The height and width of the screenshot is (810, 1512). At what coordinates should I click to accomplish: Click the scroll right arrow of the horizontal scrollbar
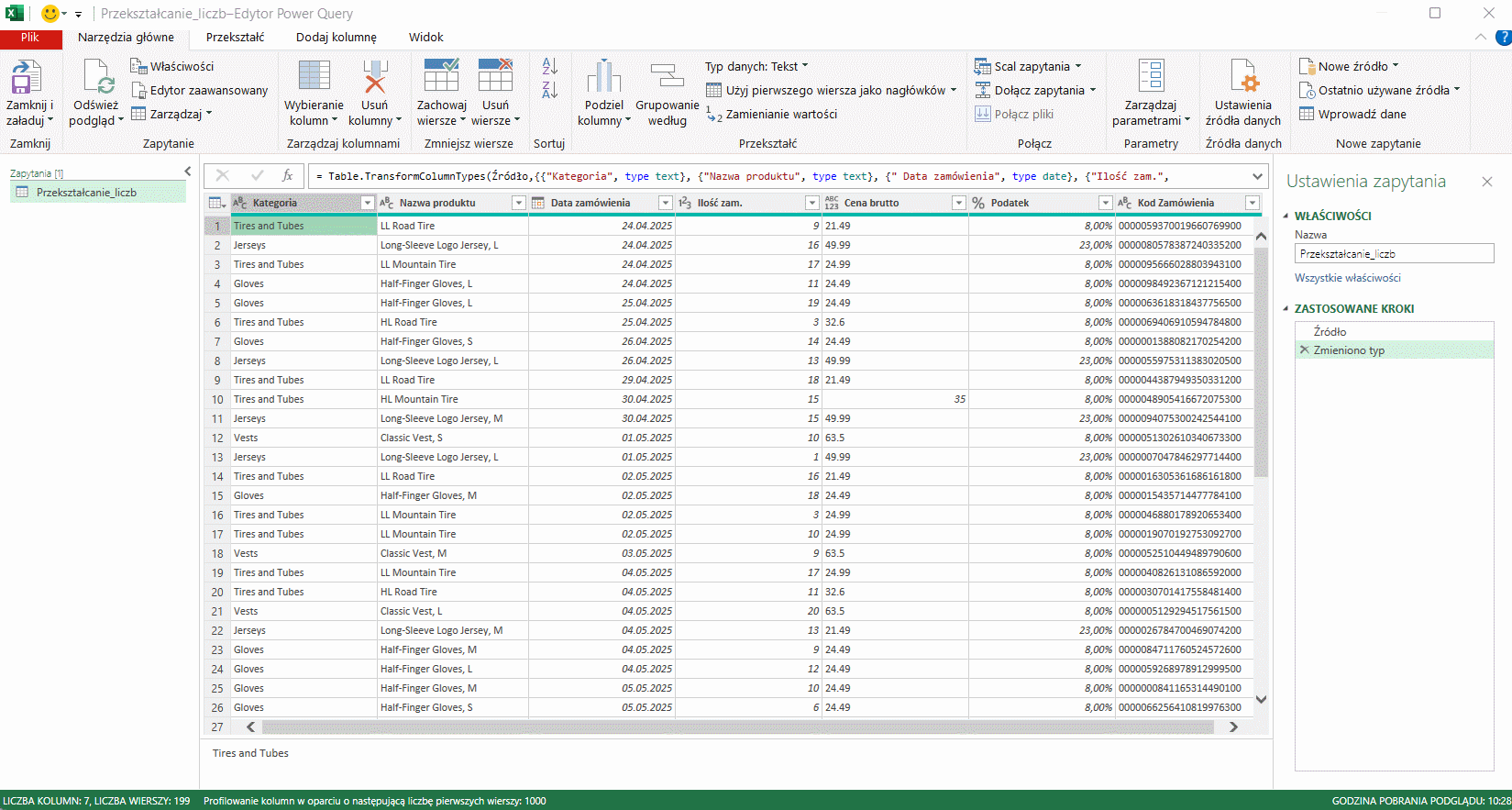point(1233,727)
